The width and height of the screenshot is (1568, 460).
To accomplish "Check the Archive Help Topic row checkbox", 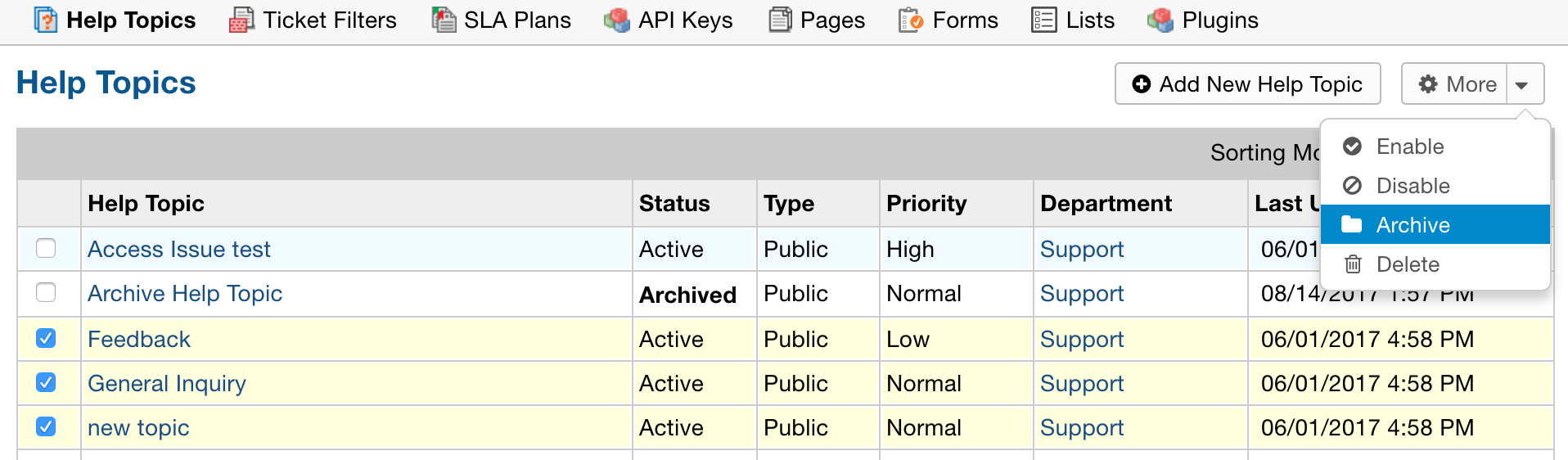I will point(46,292).
